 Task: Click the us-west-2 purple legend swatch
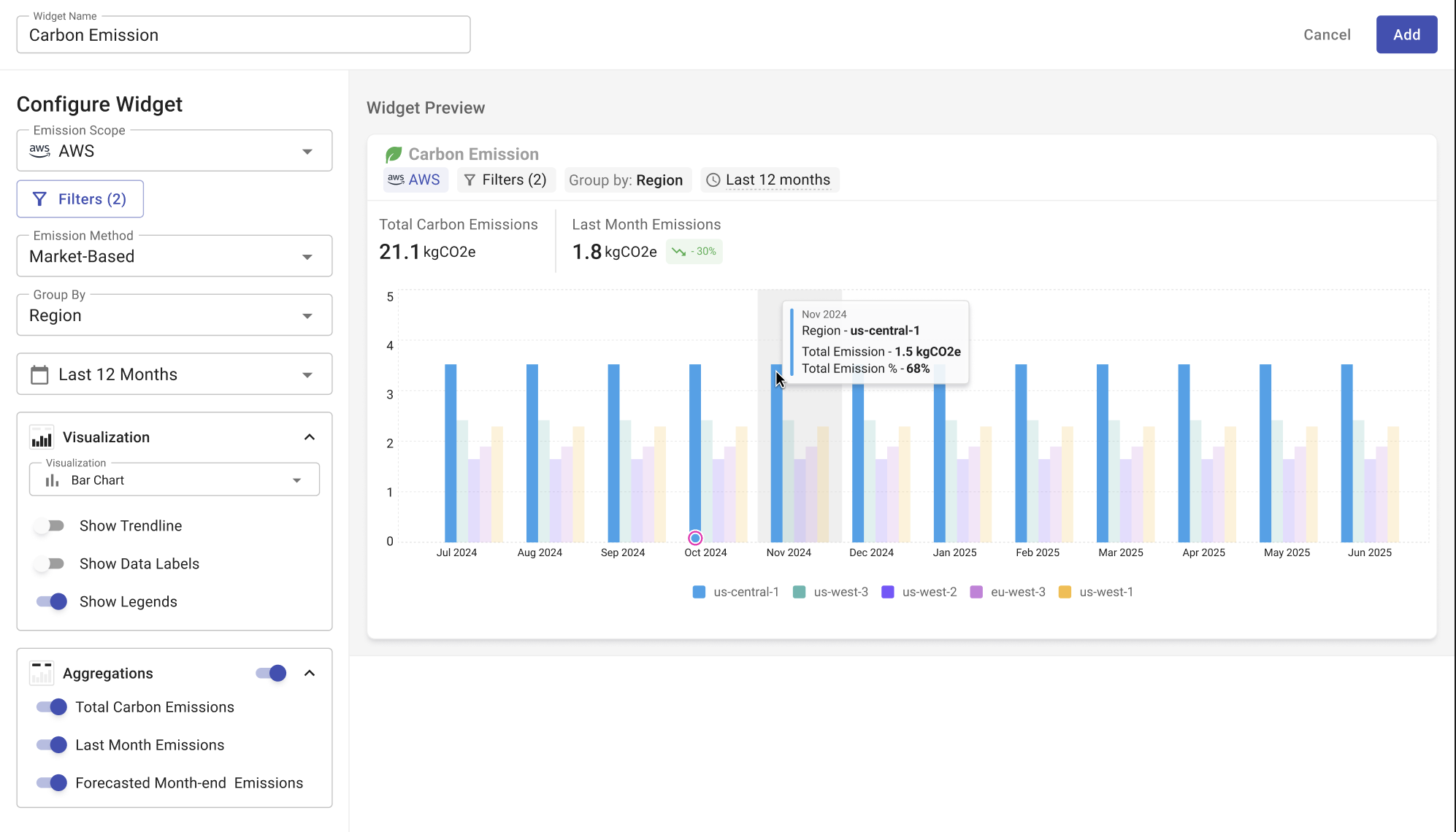[888, 593]
